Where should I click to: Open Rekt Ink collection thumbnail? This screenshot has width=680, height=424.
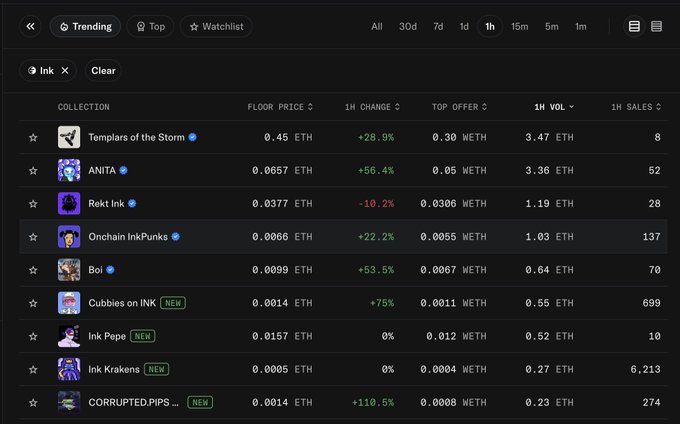click(x=69, y=203)
